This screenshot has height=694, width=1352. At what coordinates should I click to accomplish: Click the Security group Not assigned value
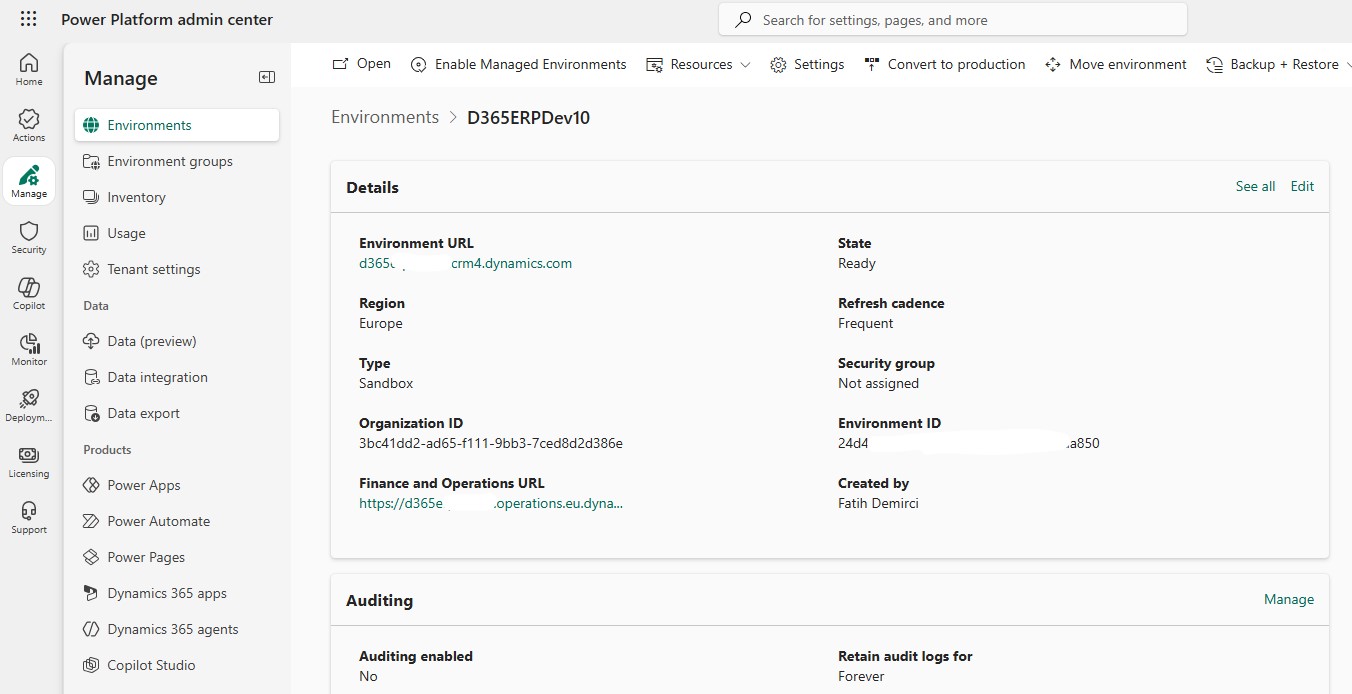coord(878,383)
